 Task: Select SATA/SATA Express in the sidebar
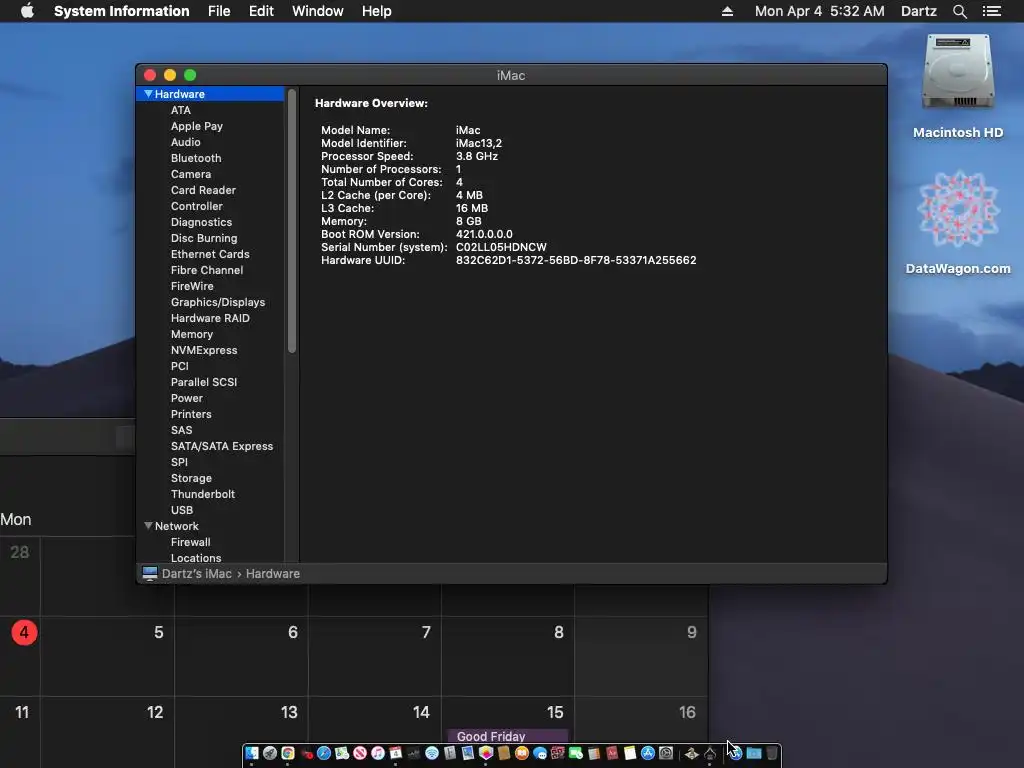click(222, 446)
